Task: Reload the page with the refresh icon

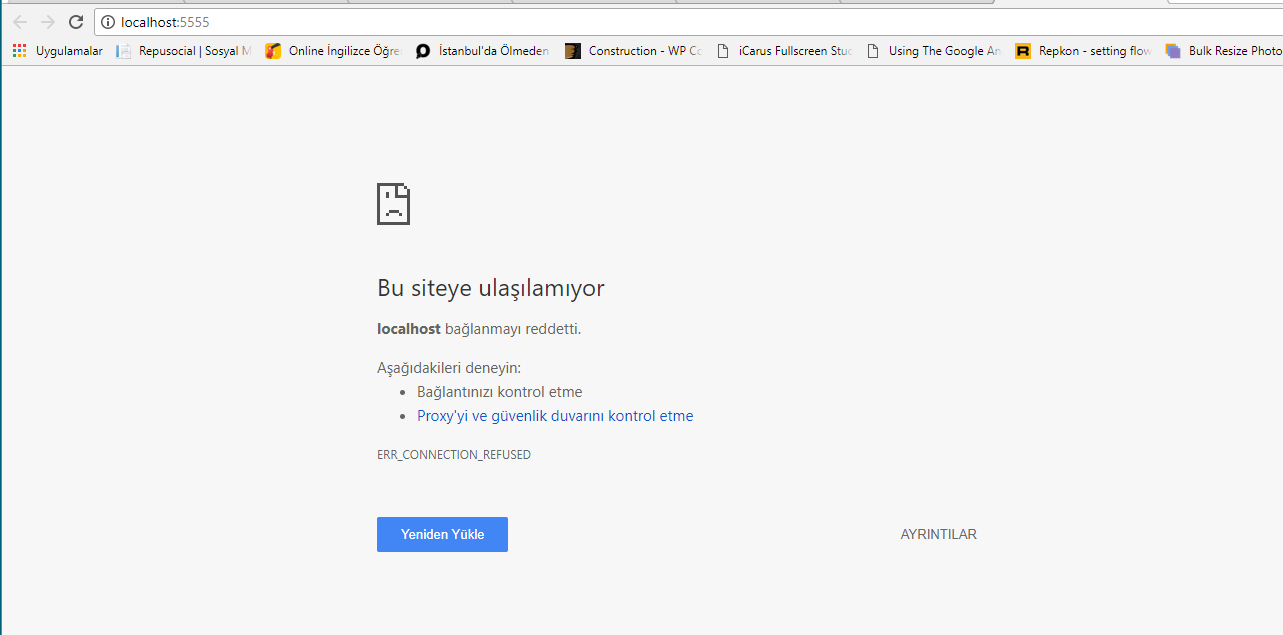Action: tap(76, 22)
